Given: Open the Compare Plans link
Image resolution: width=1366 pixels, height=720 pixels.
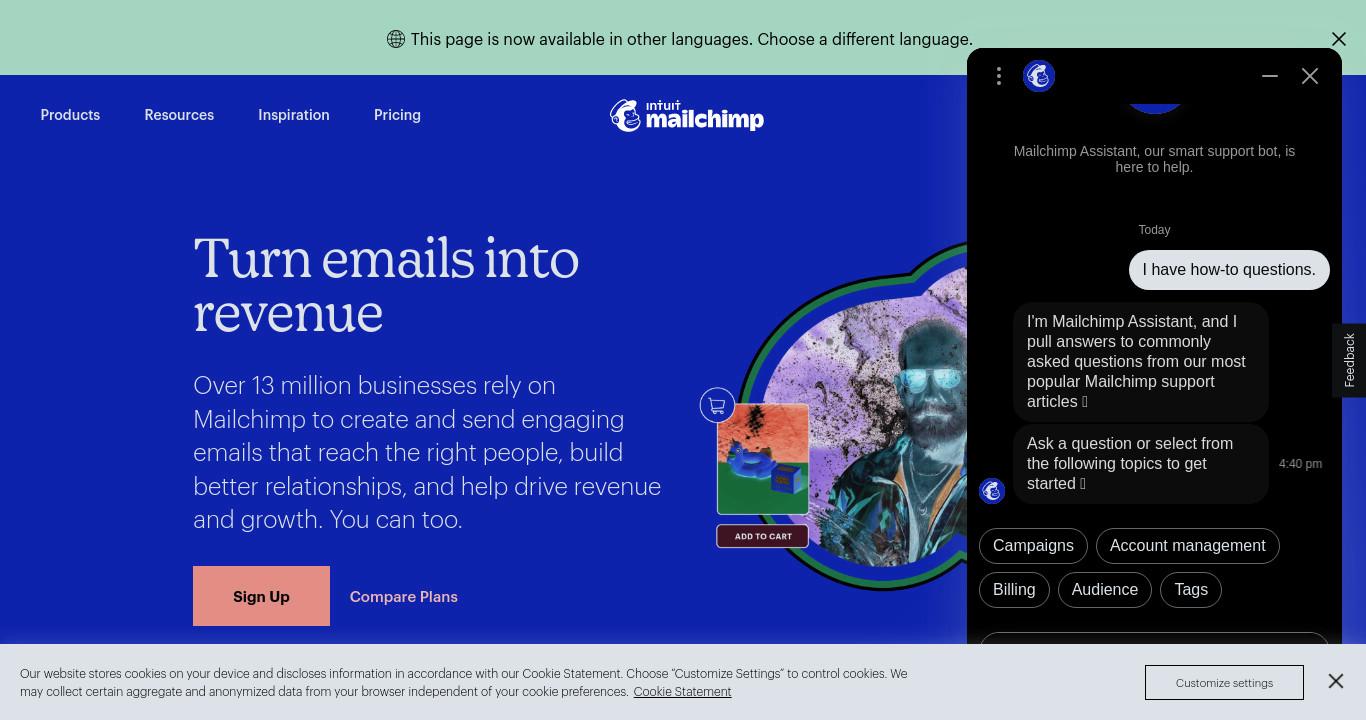Looking at the screenshot, I should (x=404, y=597).
